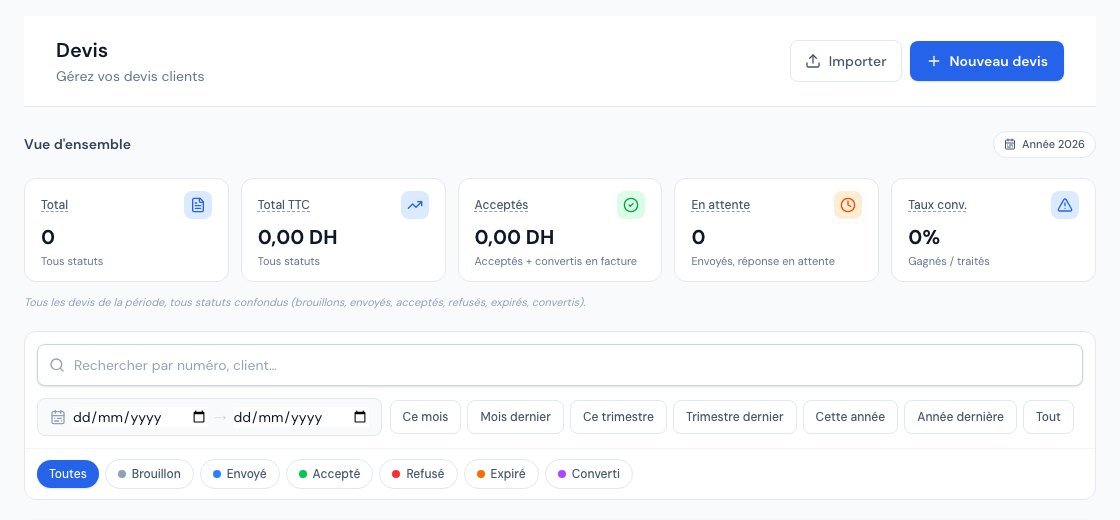The height and width of the screenshot is (520, 1120).
Task: Click the plus icon in Nouveau devs button
Action: [x=934, y=61]
